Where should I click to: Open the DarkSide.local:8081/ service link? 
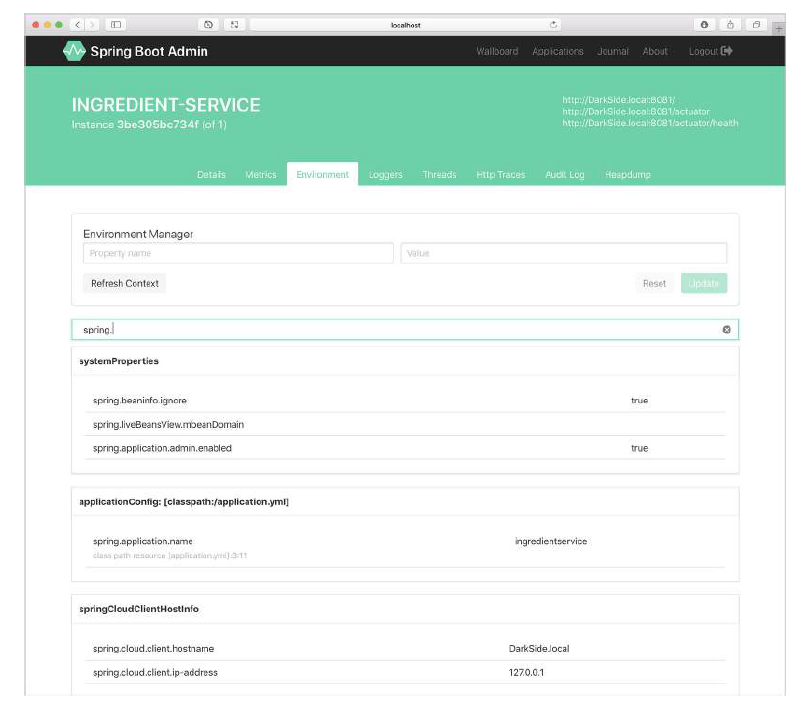(x=618, y=100)
